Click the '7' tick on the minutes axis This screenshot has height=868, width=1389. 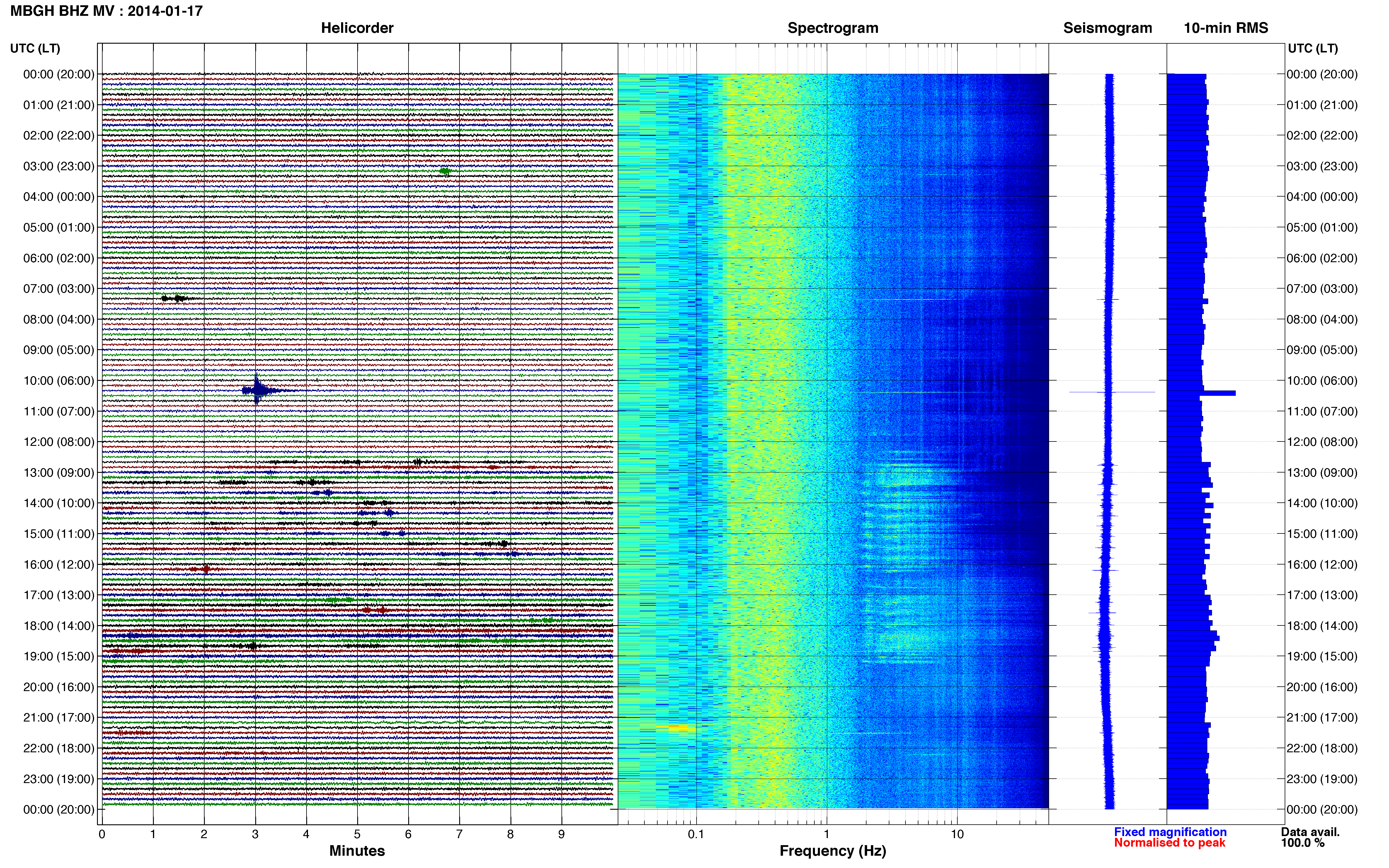pos(459,834)
